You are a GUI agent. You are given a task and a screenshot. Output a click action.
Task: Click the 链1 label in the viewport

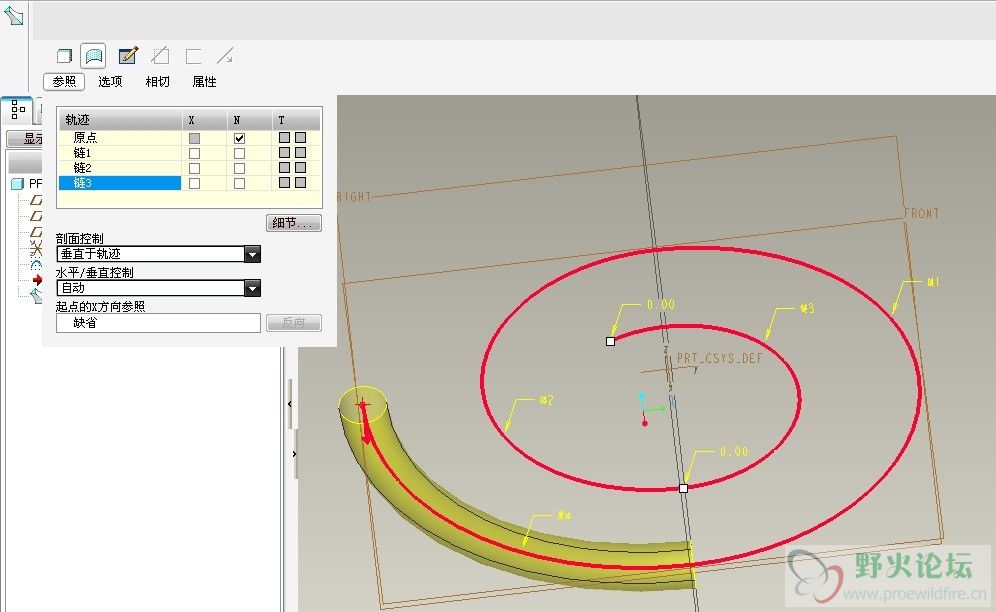click(x=932, y=282)
